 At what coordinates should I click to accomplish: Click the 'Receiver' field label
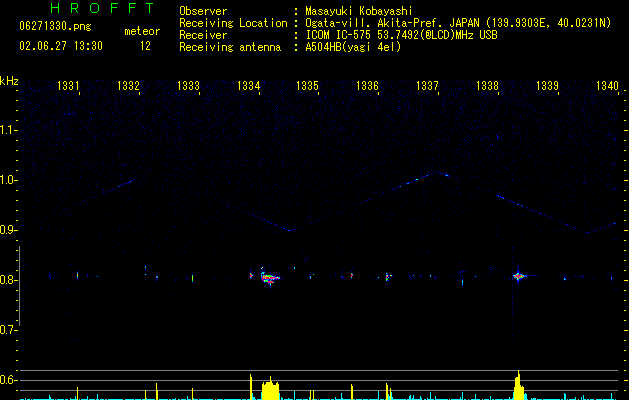pyautogui.click(x=203, y=35)
